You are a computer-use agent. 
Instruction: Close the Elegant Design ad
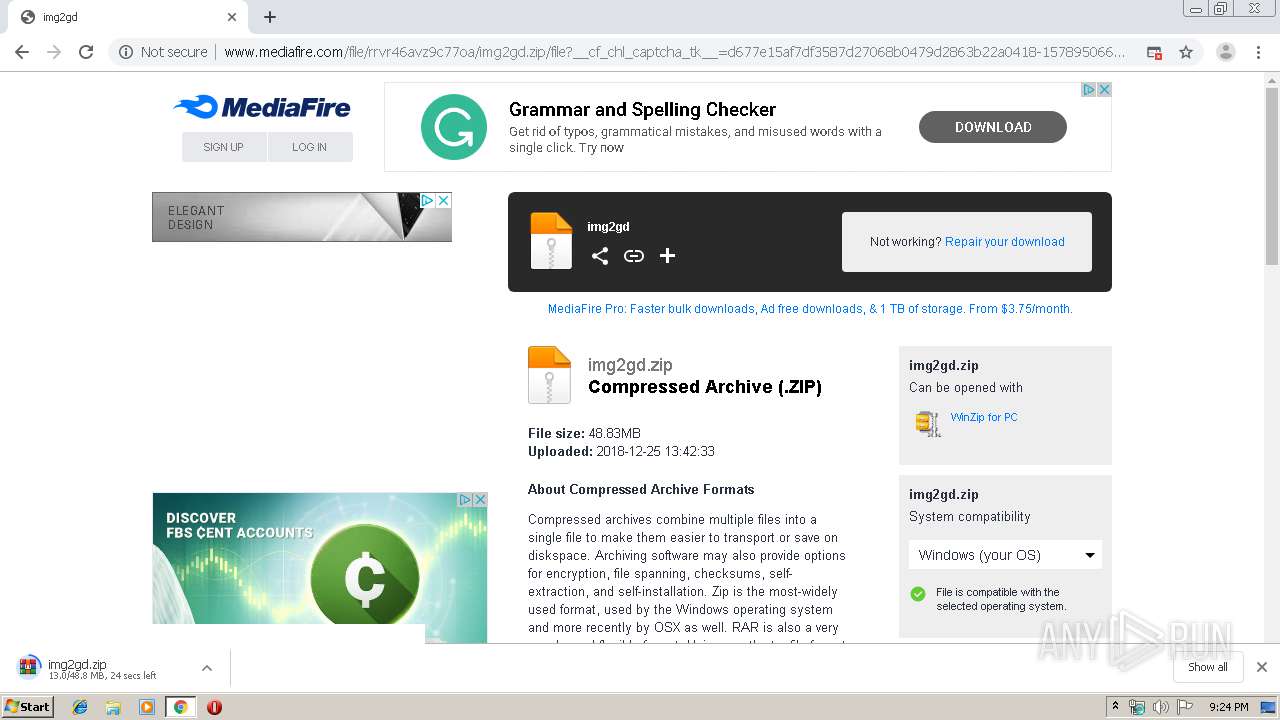coord(444,200)
